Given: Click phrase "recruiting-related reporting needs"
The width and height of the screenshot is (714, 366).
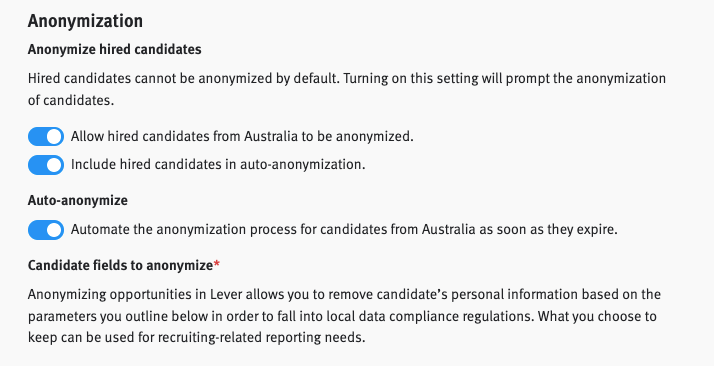Looking at the screenshot, I should [261, 337].
